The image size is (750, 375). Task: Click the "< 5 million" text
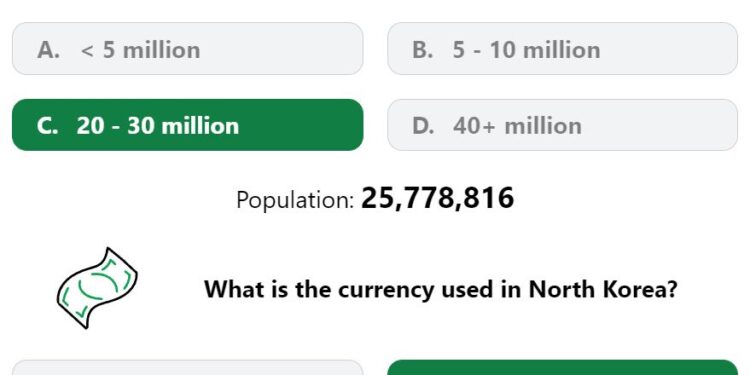click(141, 50)
